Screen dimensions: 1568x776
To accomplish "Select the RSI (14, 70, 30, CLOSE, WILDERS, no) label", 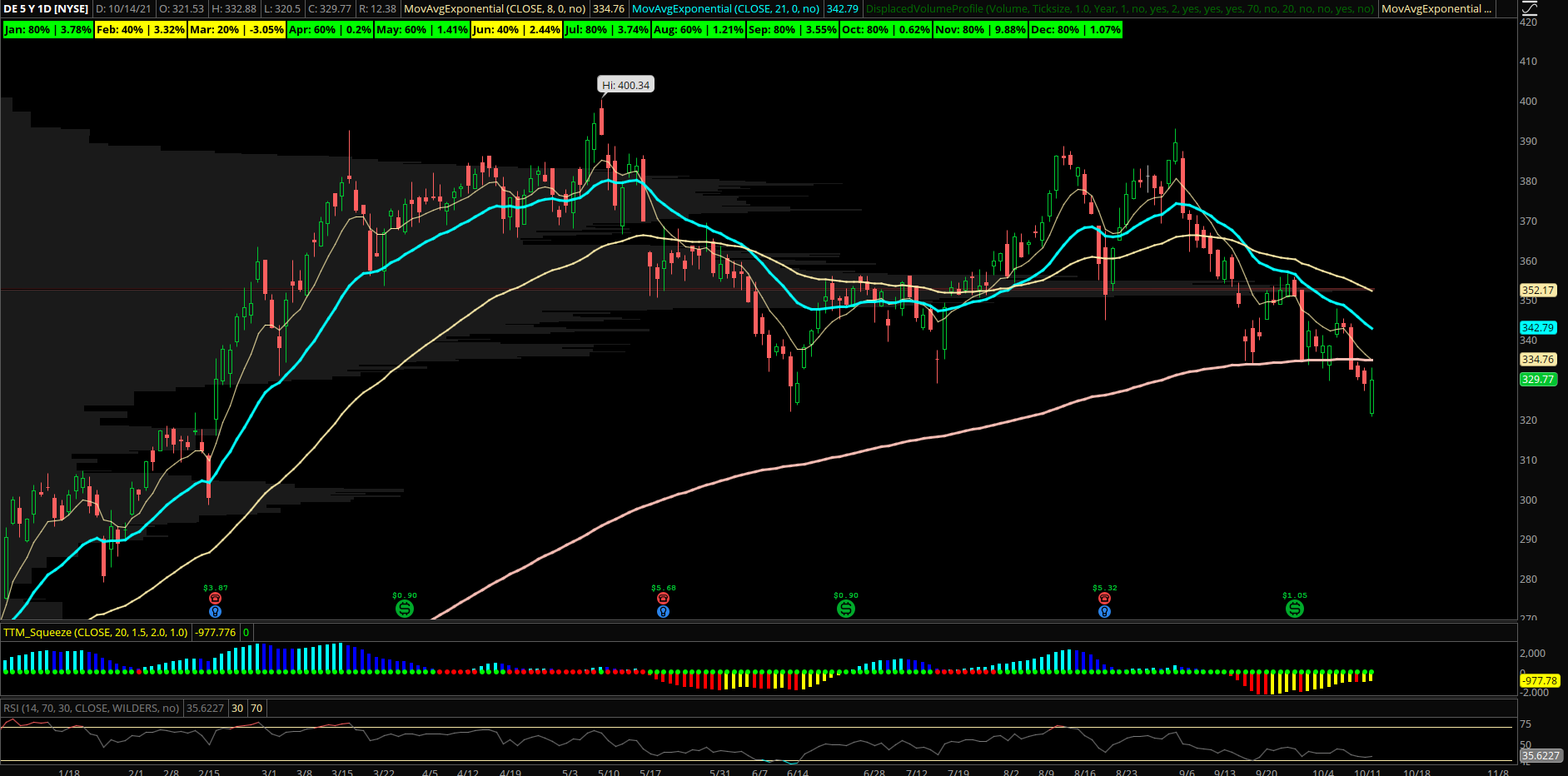I will point(92,709).
